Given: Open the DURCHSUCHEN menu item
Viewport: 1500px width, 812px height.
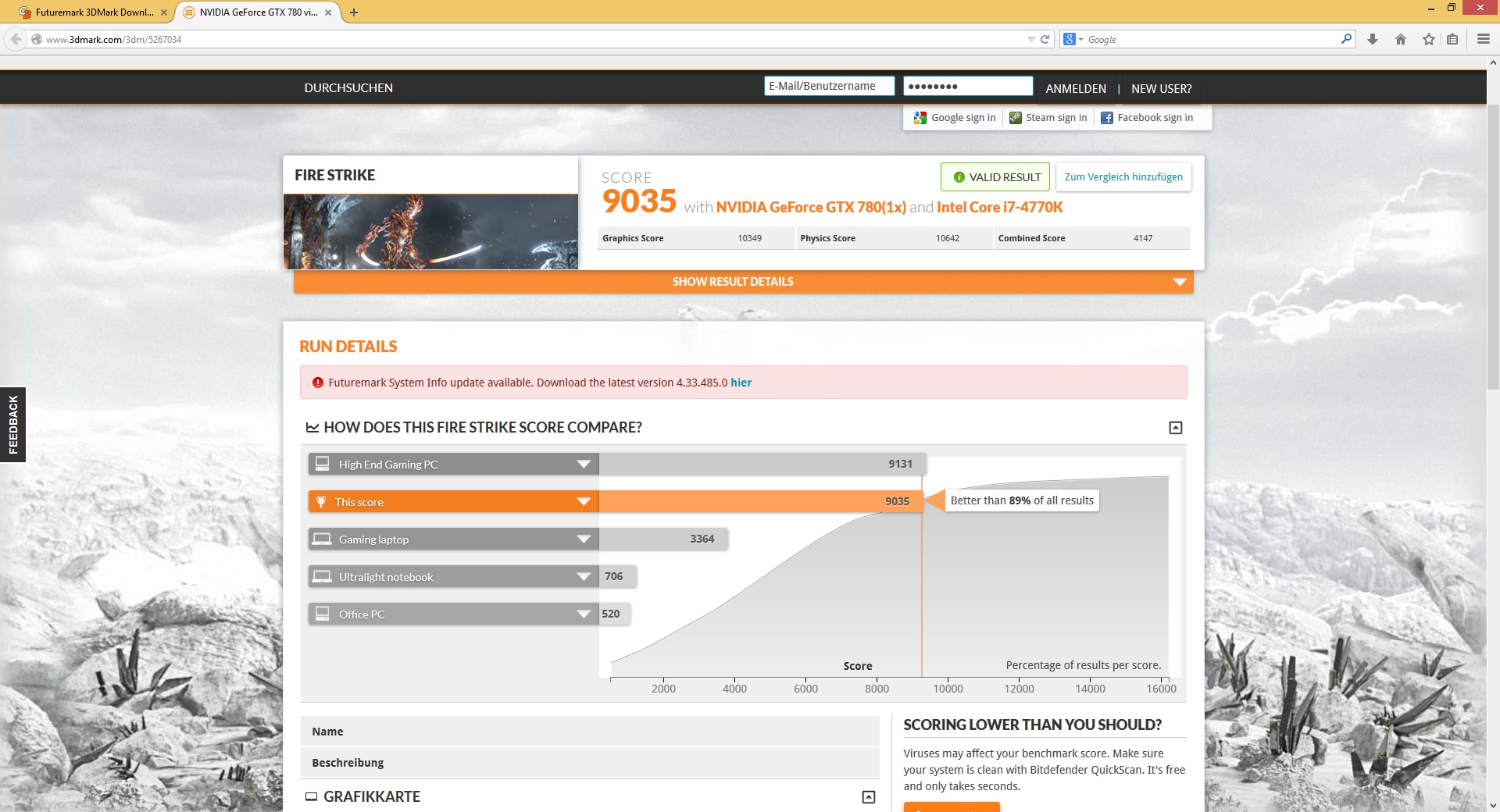Looking at the screenshot, I should pyautogui.click(x=348, y=88).
